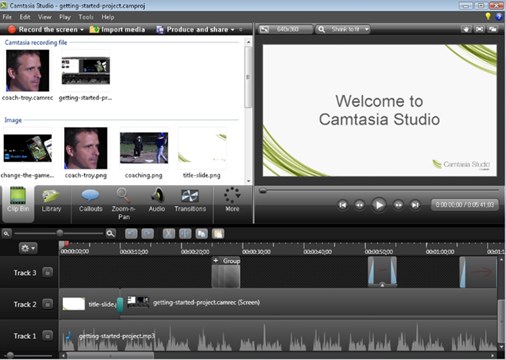The width and height of the screenshot is (506, 360).
Task: Click the timeline Redo button
Action: pyautogui.click(x=147, y=234)
